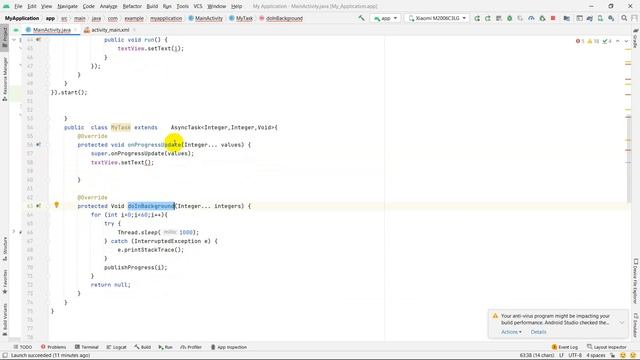The image size is (640, 360).
Task: Click the Launch succeeded status message
Action: 51,355
